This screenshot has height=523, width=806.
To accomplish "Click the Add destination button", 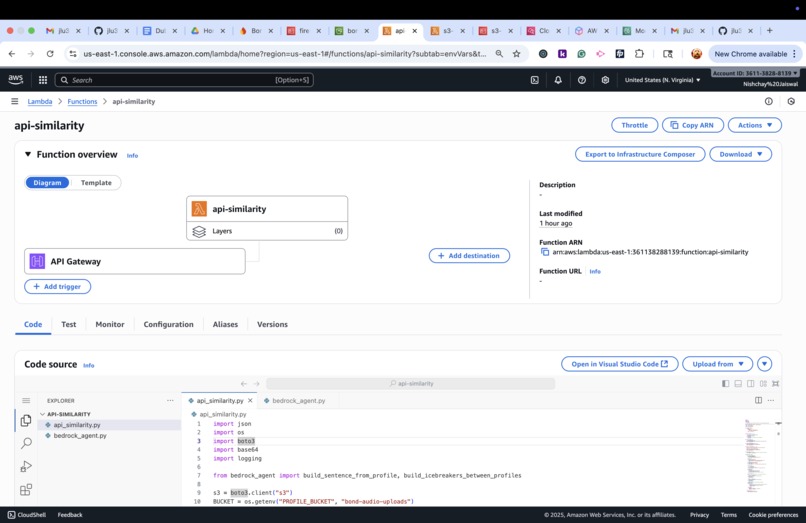I will click(469, 256).
